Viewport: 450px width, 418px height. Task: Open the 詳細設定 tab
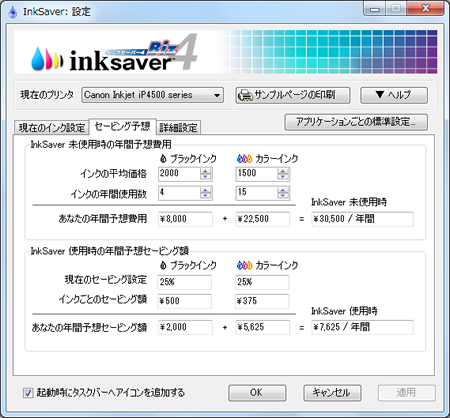pos(178,128)
